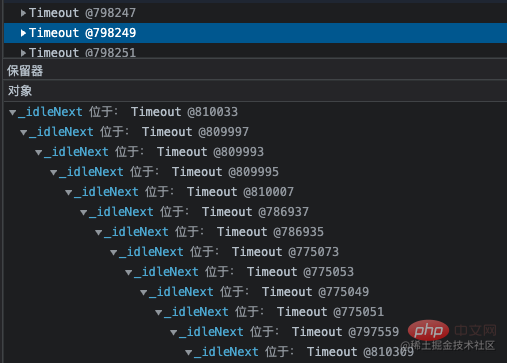
Task: Select retainer Timeout @786935 text
Action: coord(270,232)
